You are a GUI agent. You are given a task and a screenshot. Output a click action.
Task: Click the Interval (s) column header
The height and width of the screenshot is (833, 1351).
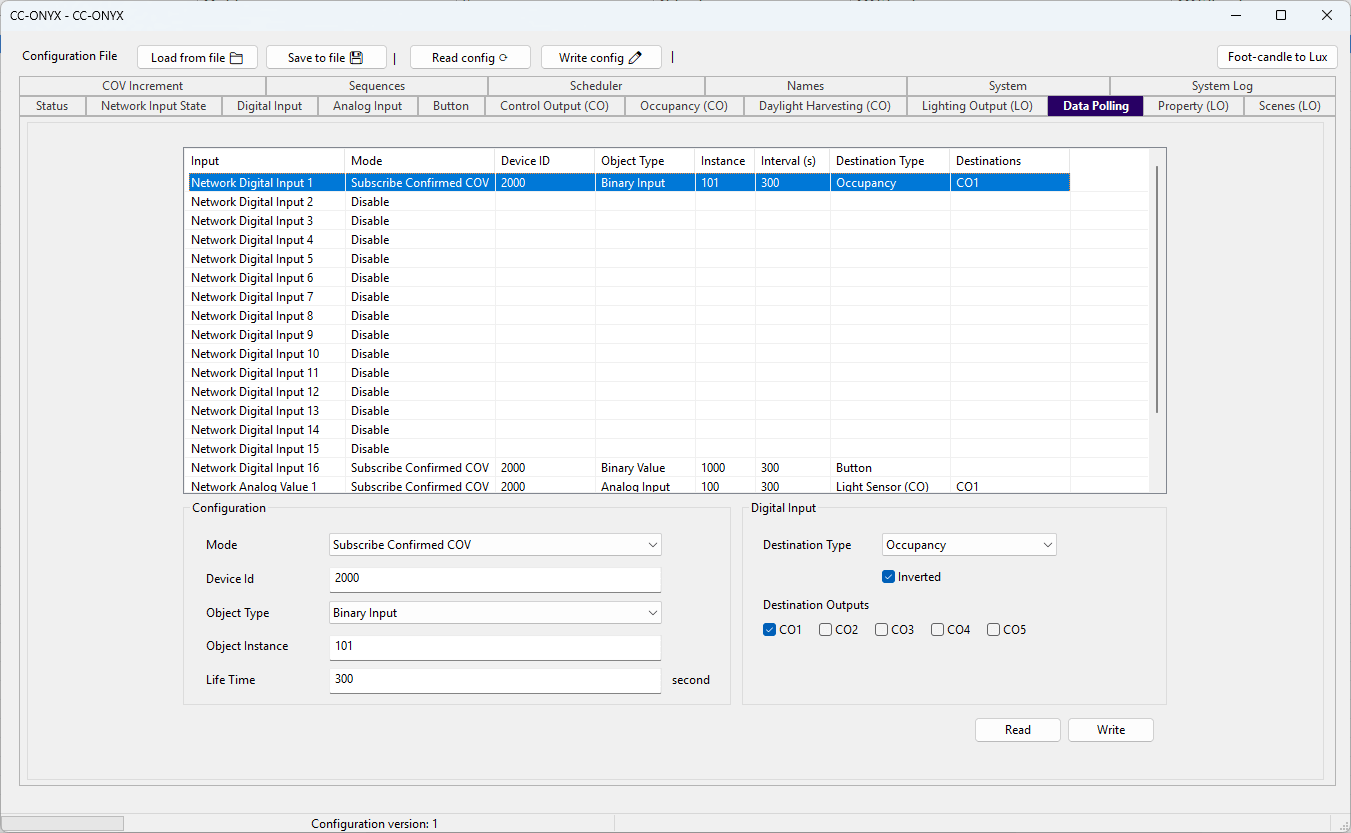pos(792,161)
